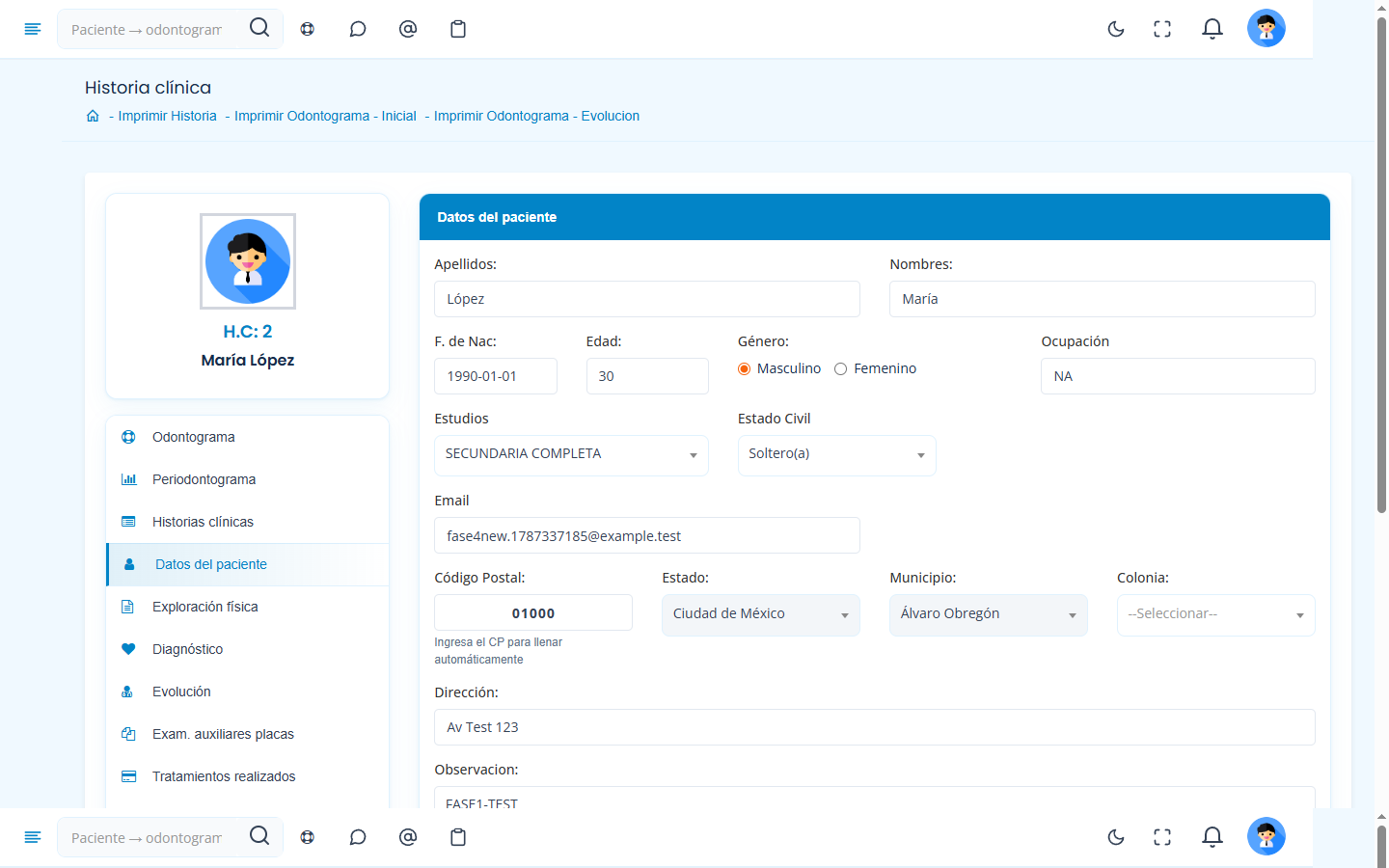
Task: Select the Masculino gender option
Action: (x=744, y=369)
